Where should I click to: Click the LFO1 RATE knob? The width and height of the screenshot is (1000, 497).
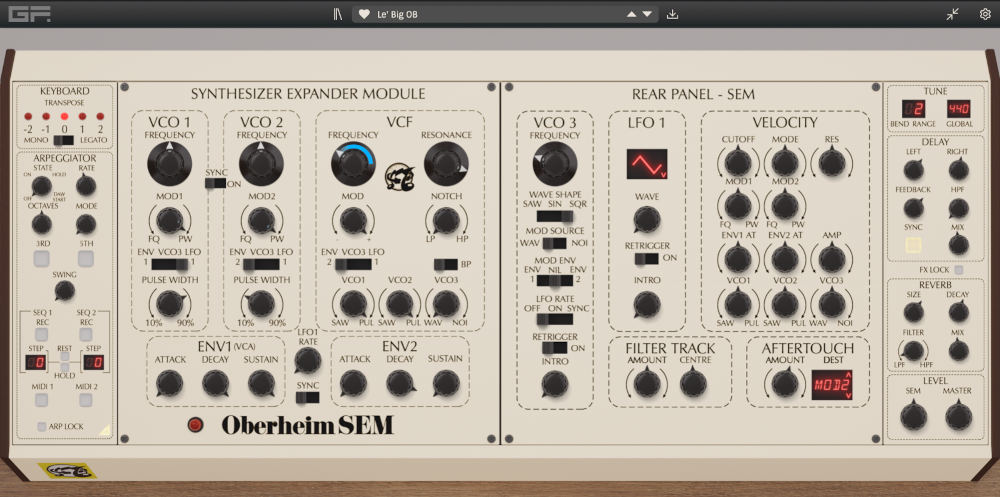[x=307, y=360]
